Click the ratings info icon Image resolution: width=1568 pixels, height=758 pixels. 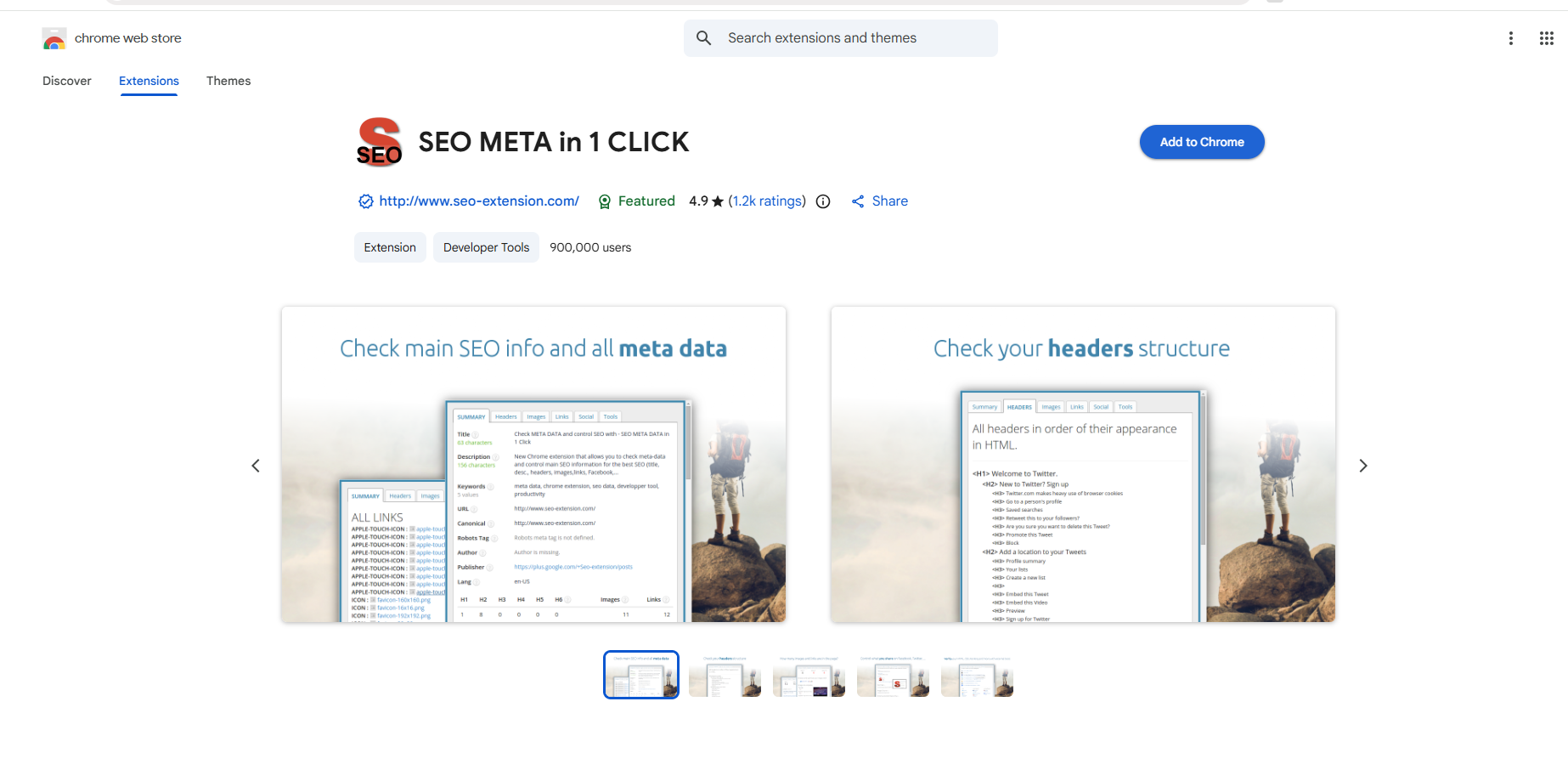pyautogui.click(x=823, y=201)
